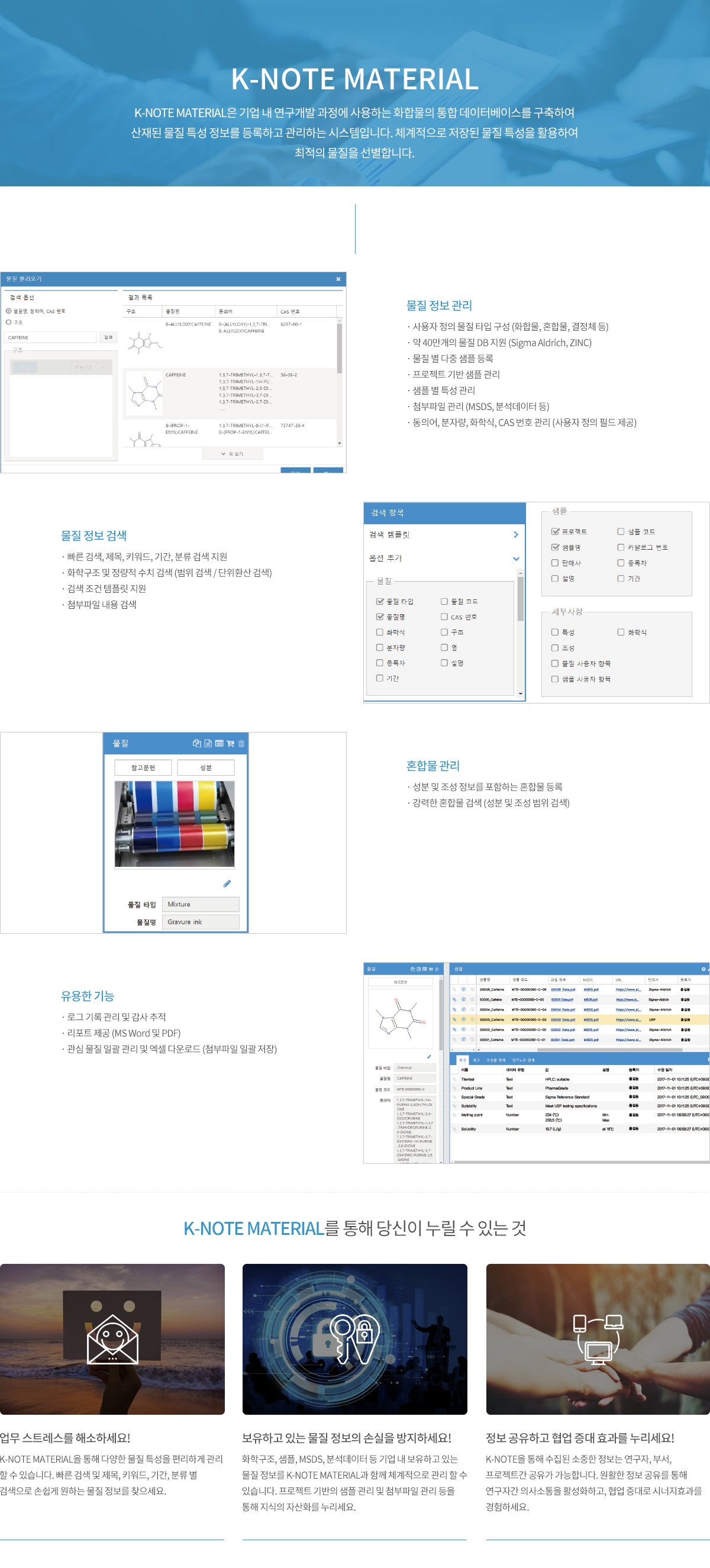Screen dimensions: 710x1568
Task: Tick the 조성 checkbox
Action: point(556,649)
